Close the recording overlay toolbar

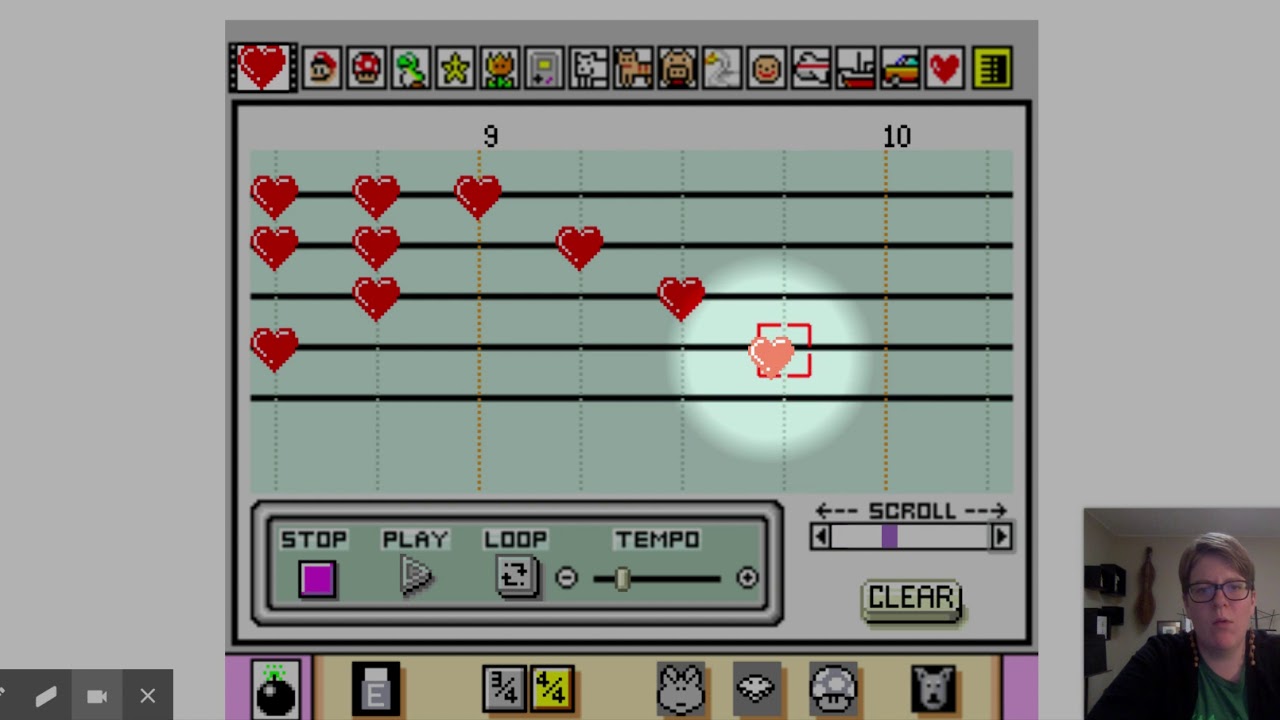(x=148, y=696)
